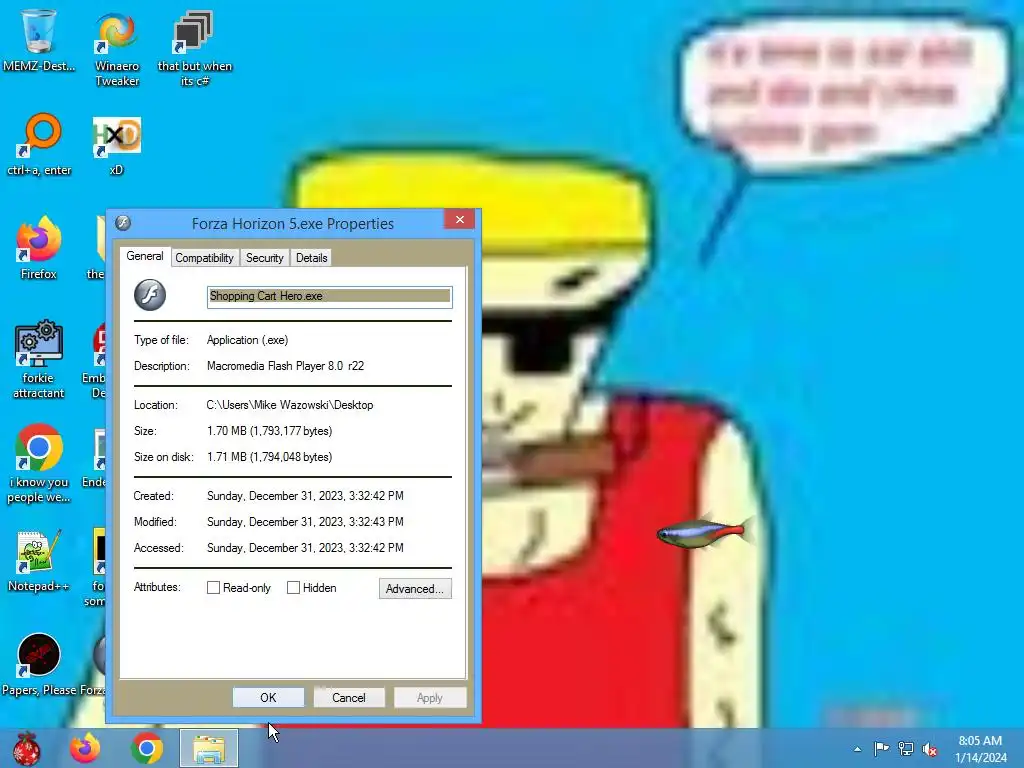Screen dimensions: 1024x768
Task: Switch to the Security tab
Action: 264,258
